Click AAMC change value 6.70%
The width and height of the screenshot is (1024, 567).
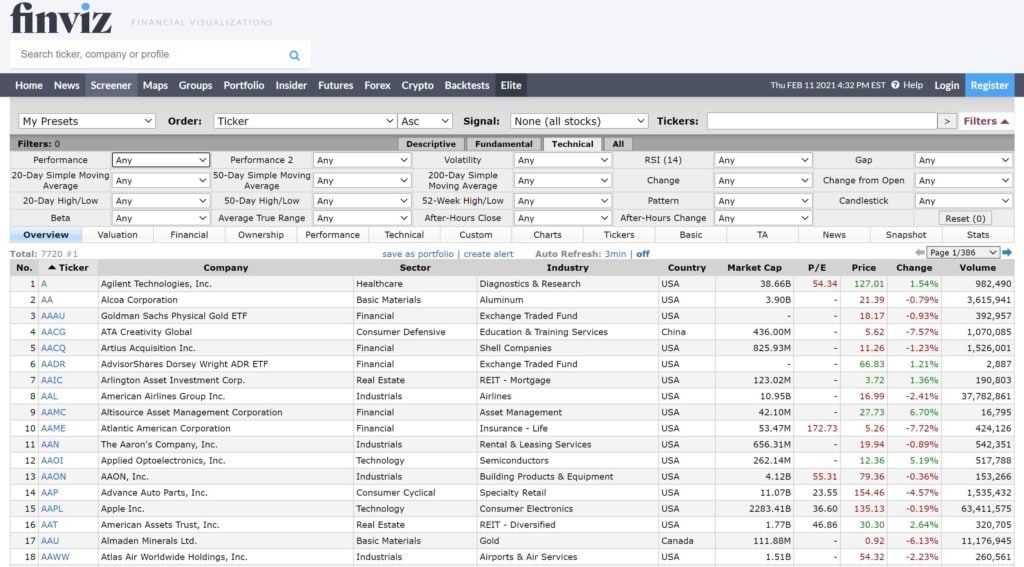[x=925, y=412]
